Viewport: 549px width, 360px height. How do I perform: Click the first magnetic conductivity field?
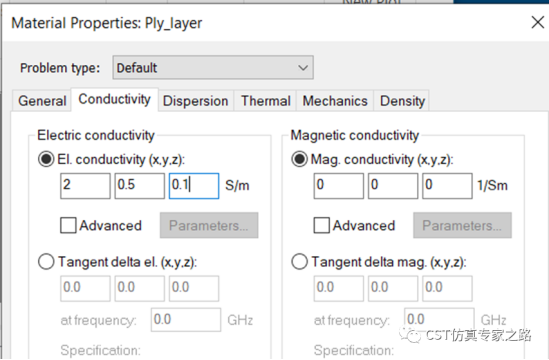point(339,186)
